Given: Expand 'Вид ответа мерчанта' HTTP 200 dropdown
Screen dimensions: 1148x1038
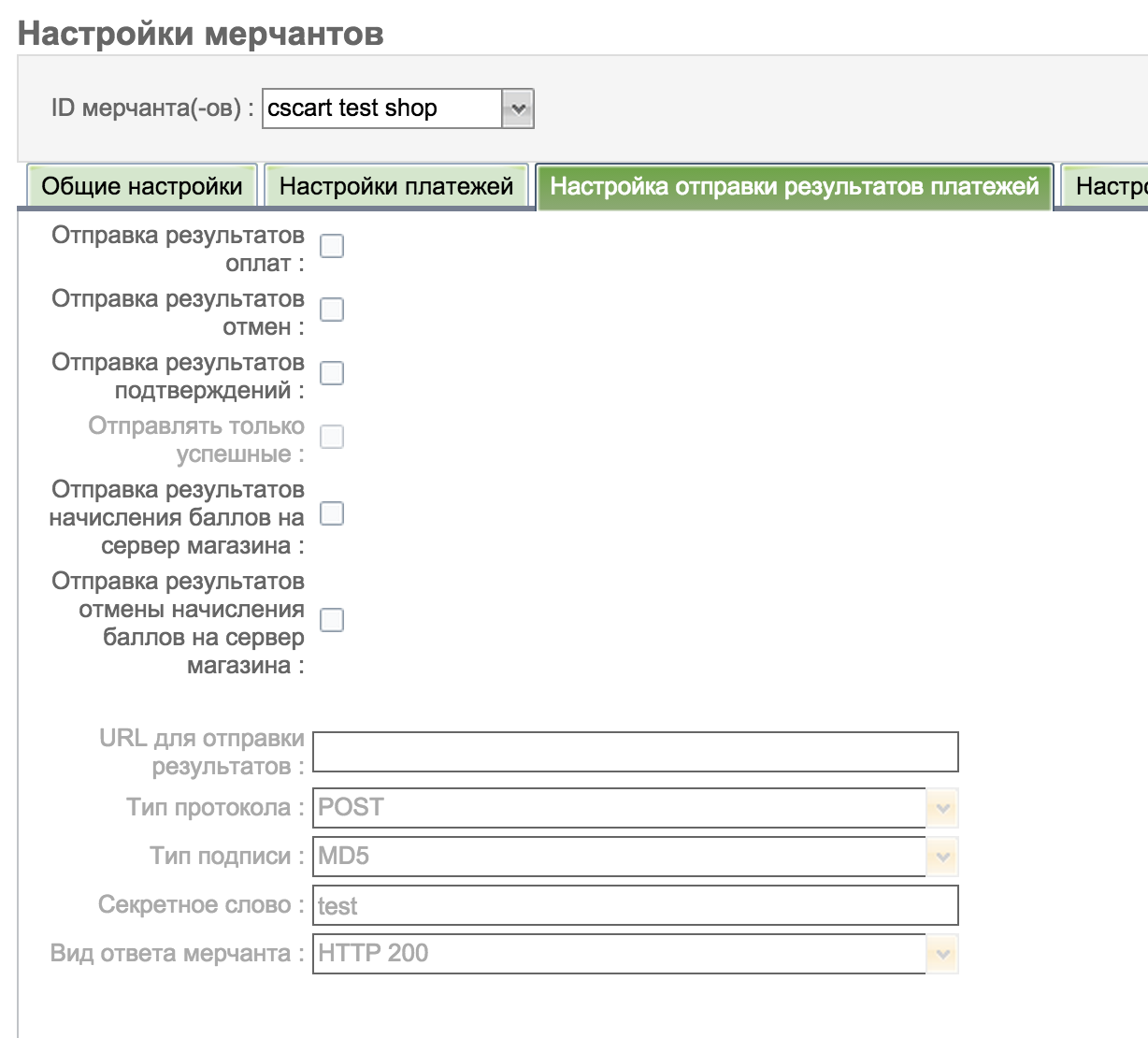Looking at the screenshot, I should [635, 954].
